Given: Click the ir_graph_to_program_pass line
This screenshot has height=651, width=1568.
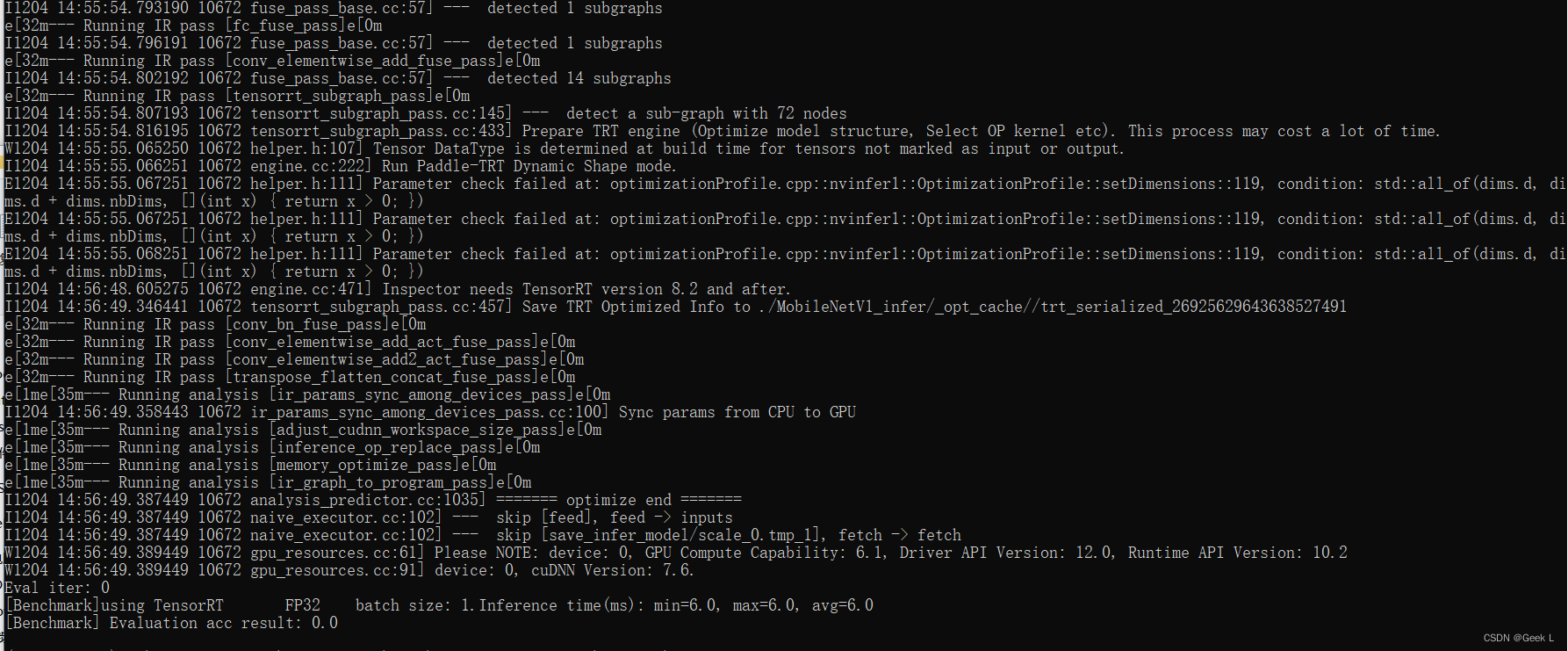Looking at the screenshot, I should (268, 482).
